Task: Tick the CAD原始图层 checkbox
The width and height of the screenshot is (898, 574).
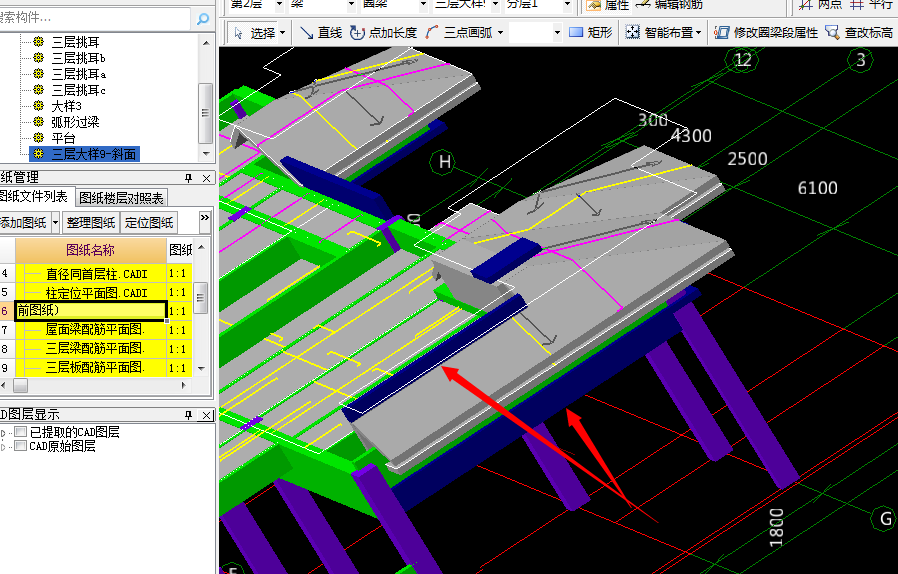Action: [x=21, y=446]
